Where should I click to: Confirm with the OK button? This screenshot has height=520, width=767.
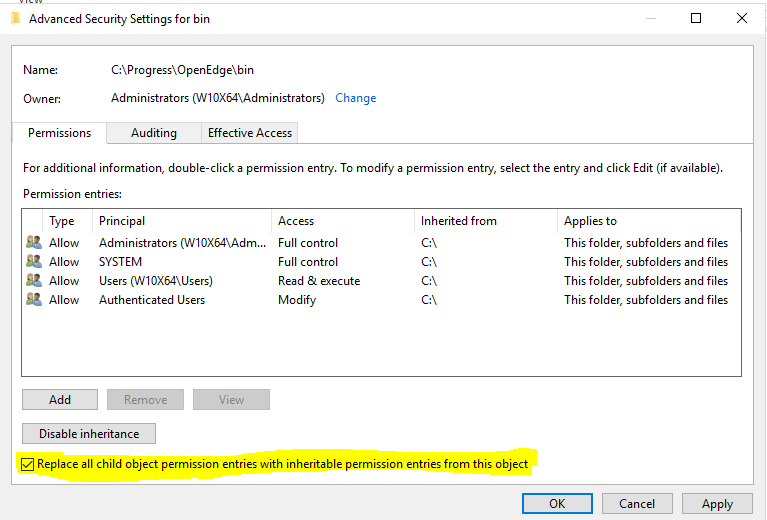click(557, 504)
